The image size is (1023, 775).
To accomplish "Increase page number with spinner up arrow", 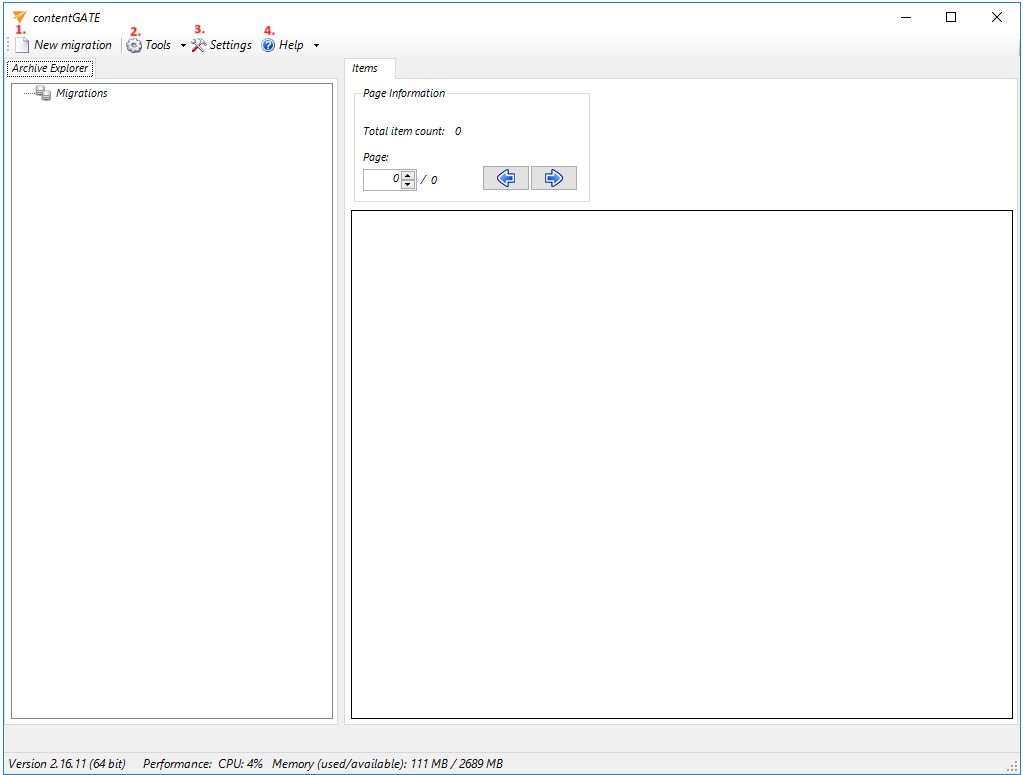I will coord(408,175).
